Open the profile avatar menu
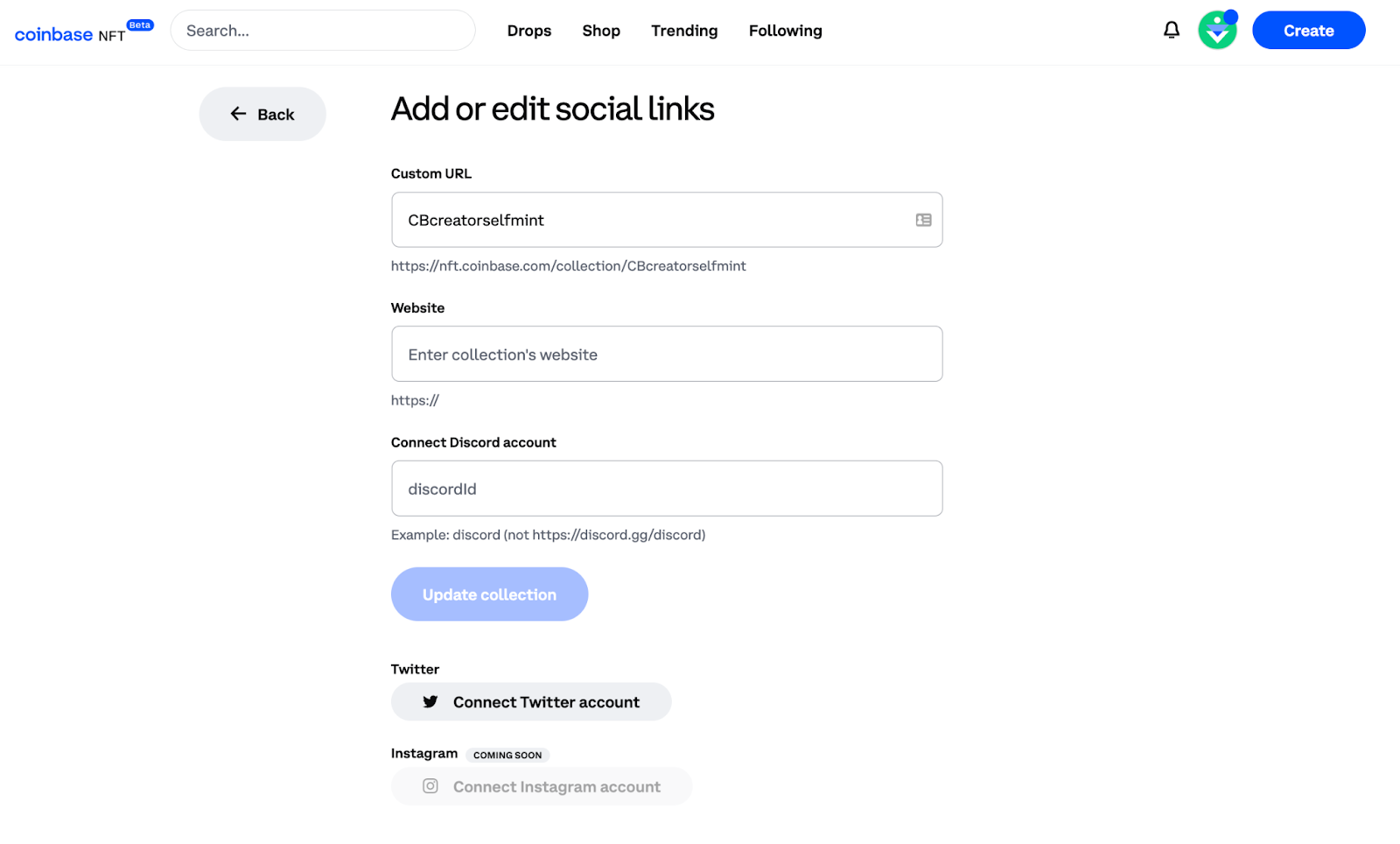Viewport: 1400px width, 844px height. (1217, 31)
